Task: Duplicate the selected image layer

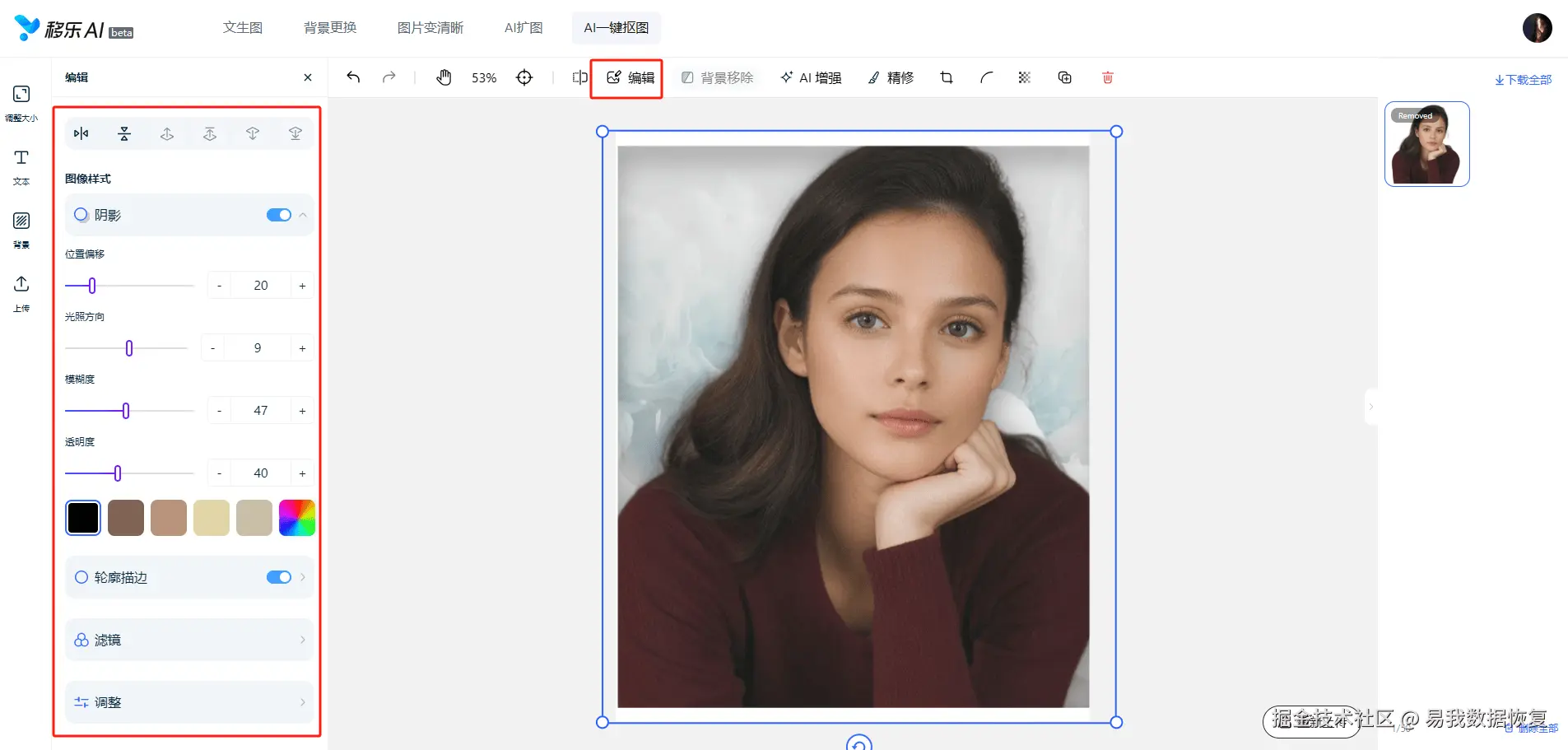Action: (x=1065, y=77)
